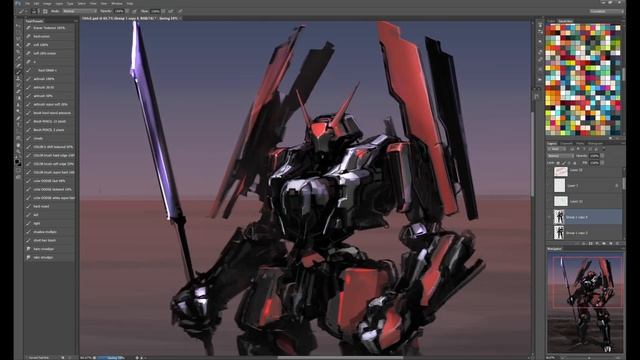Select the Eyedropper tool
The width and height of the screenshot is (640, 360).
pyautogui.click(x=18, y=58)
